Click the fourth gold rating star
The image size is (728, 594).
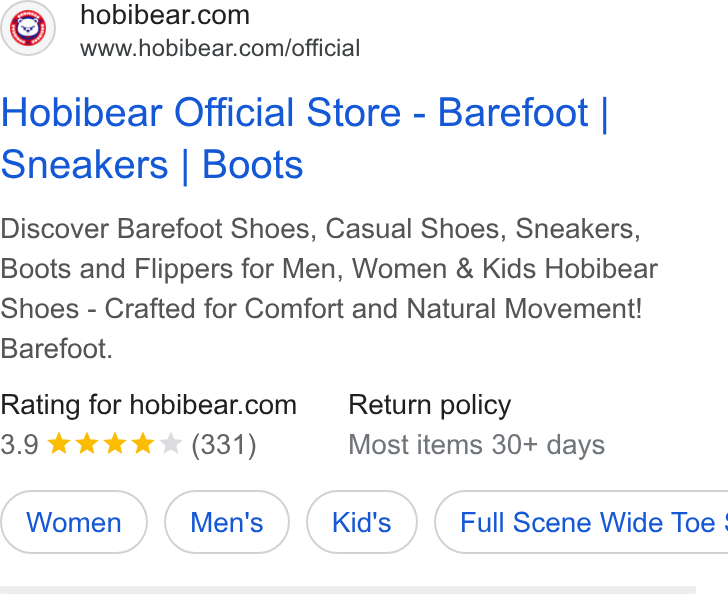click(x=143, y=444)
